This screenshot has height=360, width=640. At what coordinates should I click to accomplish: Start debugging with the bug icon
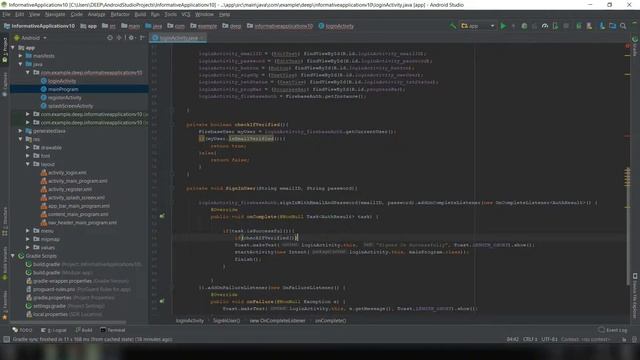click(x=524, y=26)
